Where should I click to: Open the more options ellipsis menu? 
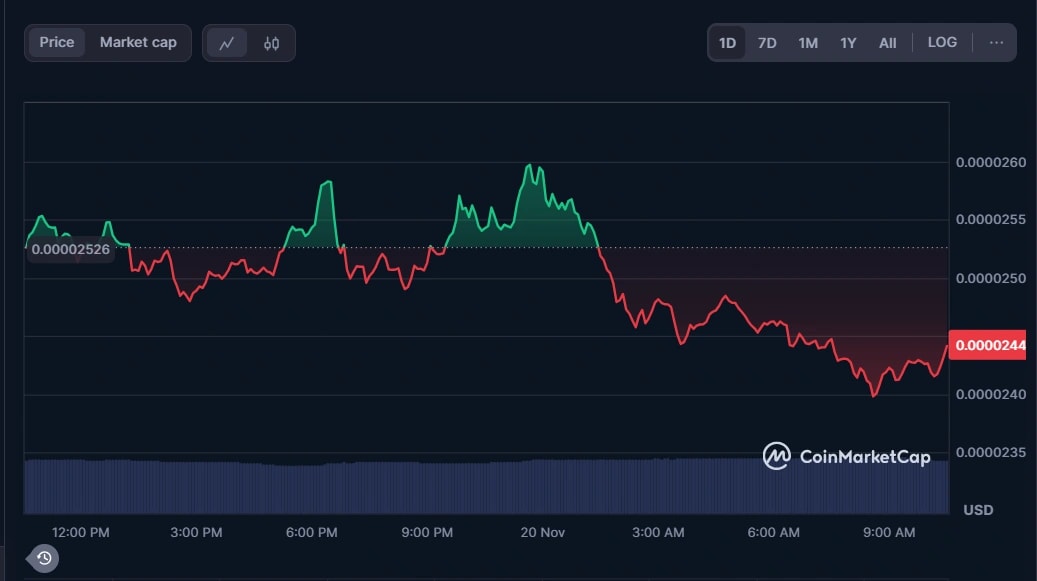pyautogui.click(x=996, y=43)
